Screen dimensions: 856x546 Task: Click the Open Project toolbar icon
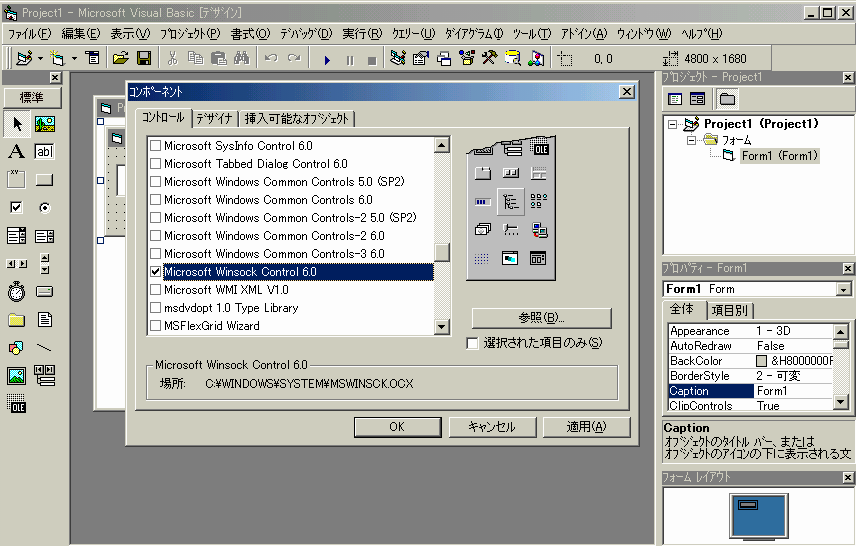121,58
